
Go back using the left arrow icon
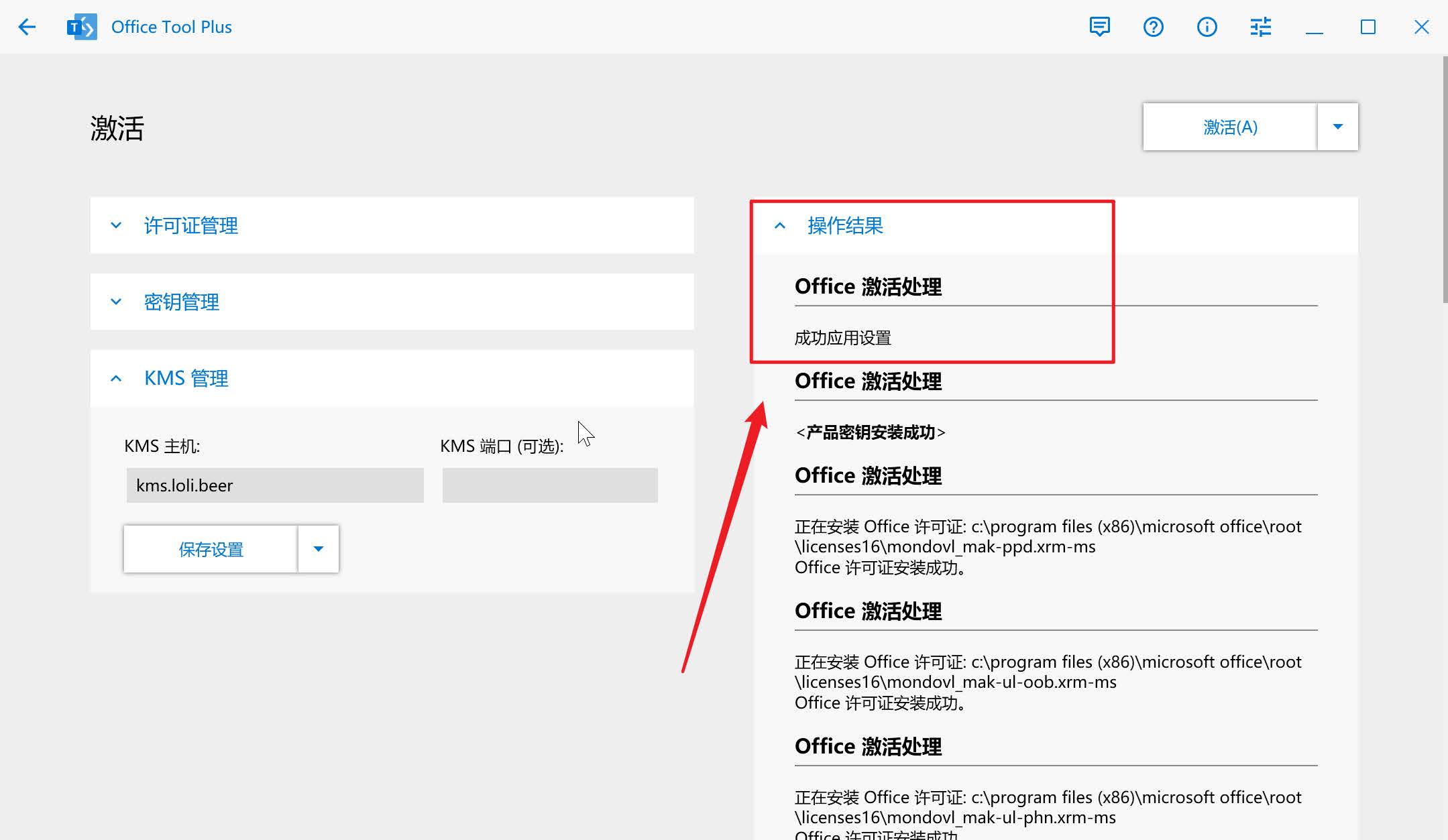click(27, 27)
